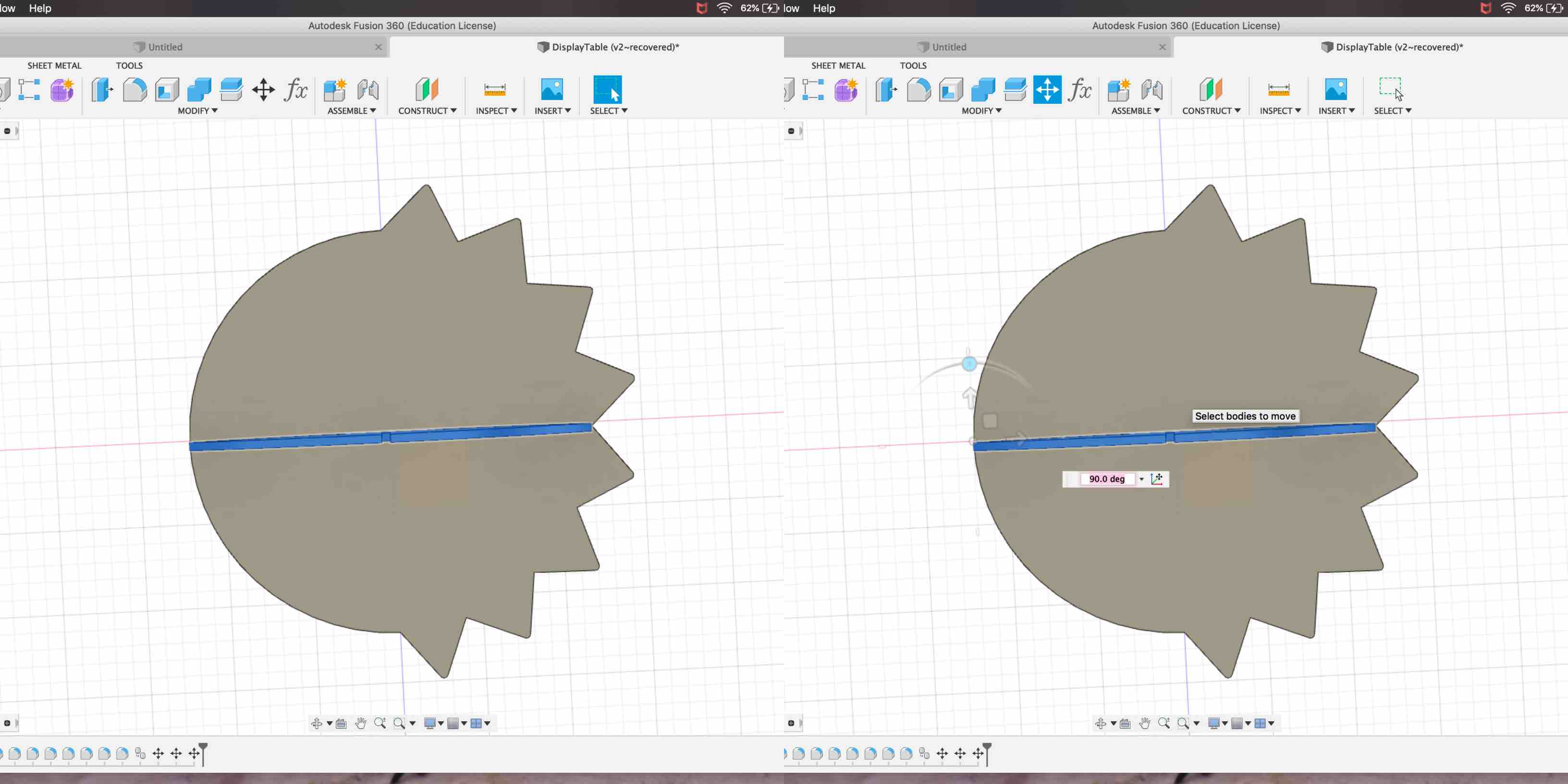Click New Component icon in left window
Image resolution: width=1568 pixels, height=784 pixels.
point(335,89)
